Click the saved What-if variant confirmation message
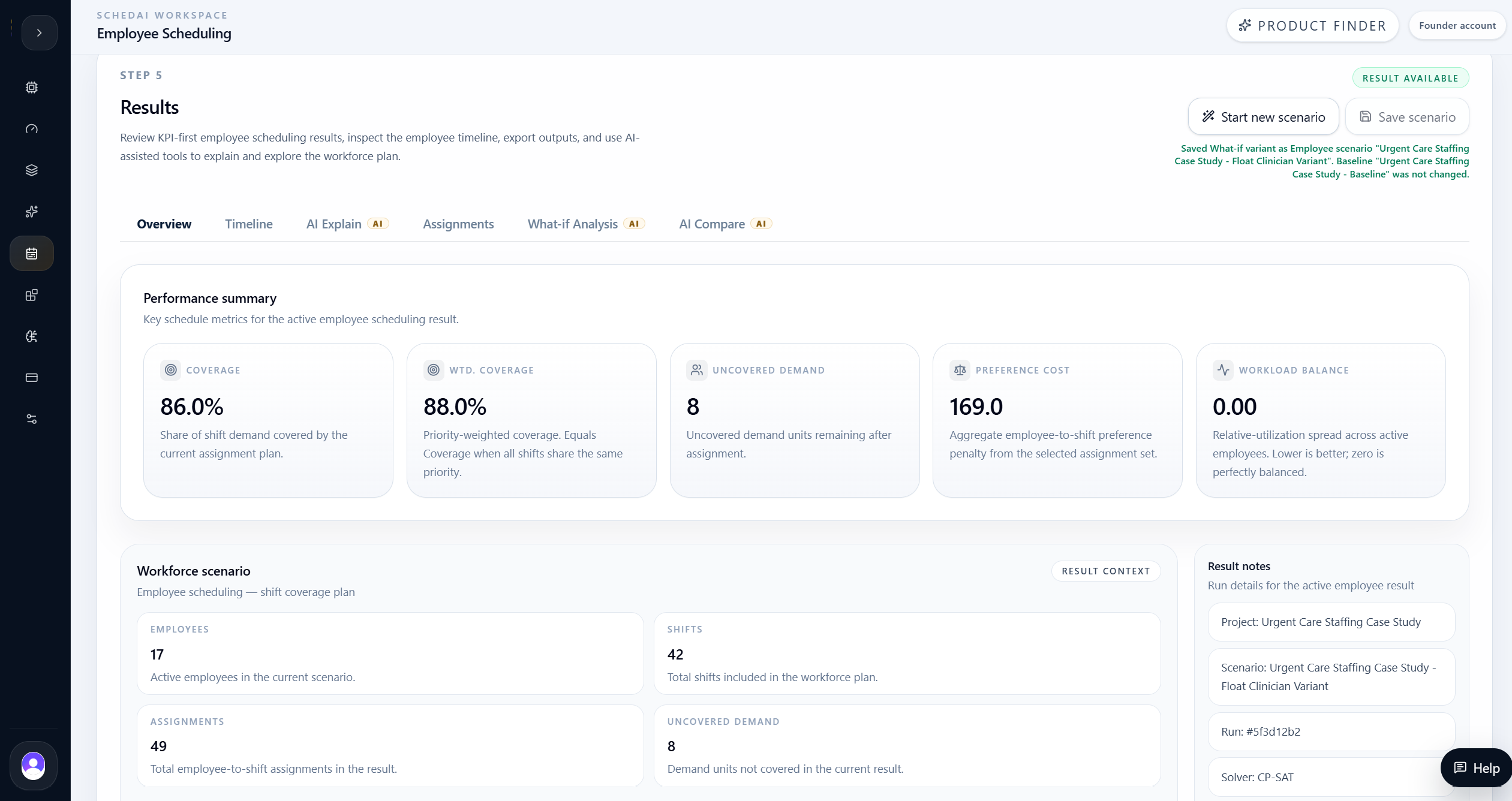Image resolution: width=1512 pixels, height=801 pixels. tap(1322, 161)
